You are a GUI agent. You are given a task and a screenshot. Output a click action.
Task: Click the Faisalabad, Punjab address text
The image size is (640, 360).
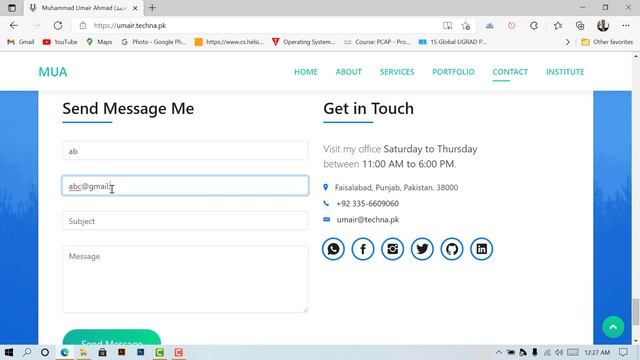(x=396, y=187)
